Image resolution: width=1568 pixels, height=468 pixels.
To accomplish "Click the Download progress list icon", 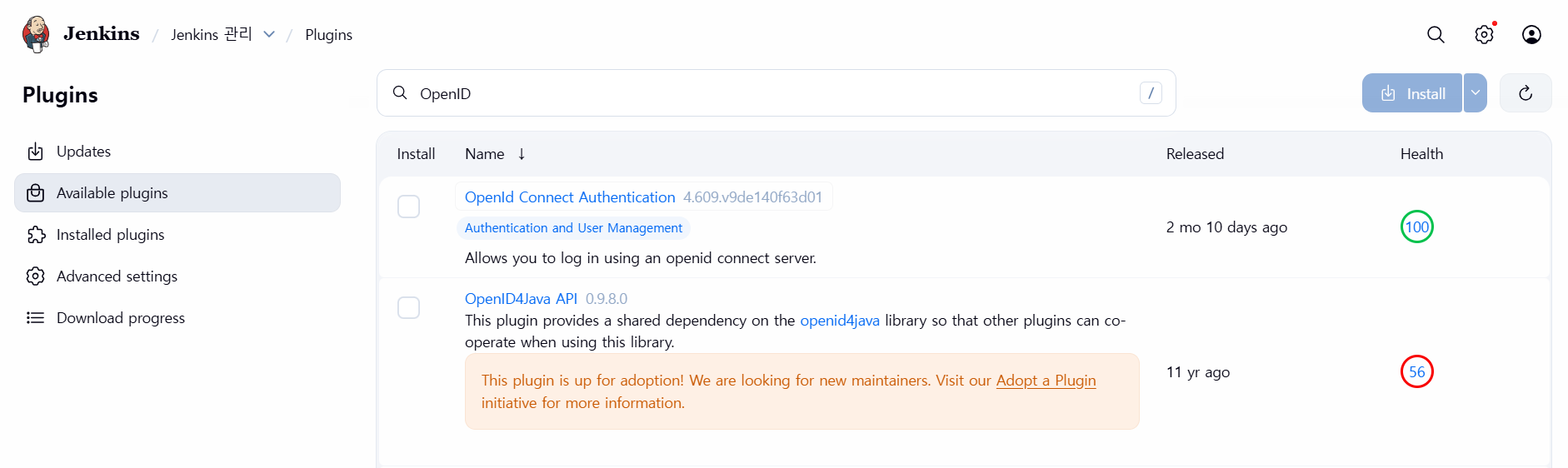I will (x=35, y=318).
